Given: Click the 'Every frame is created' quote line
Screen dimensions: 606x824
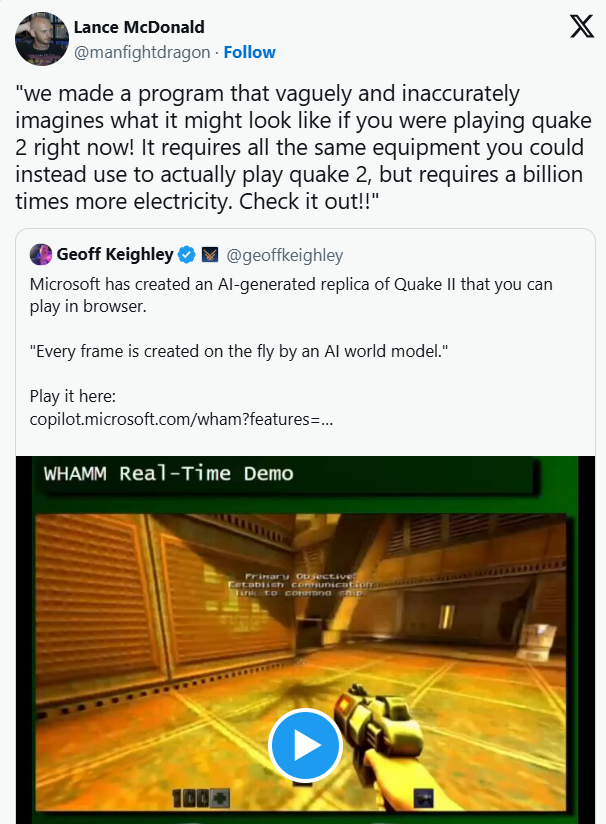Looking at the screenshot, I should [239, 351].
